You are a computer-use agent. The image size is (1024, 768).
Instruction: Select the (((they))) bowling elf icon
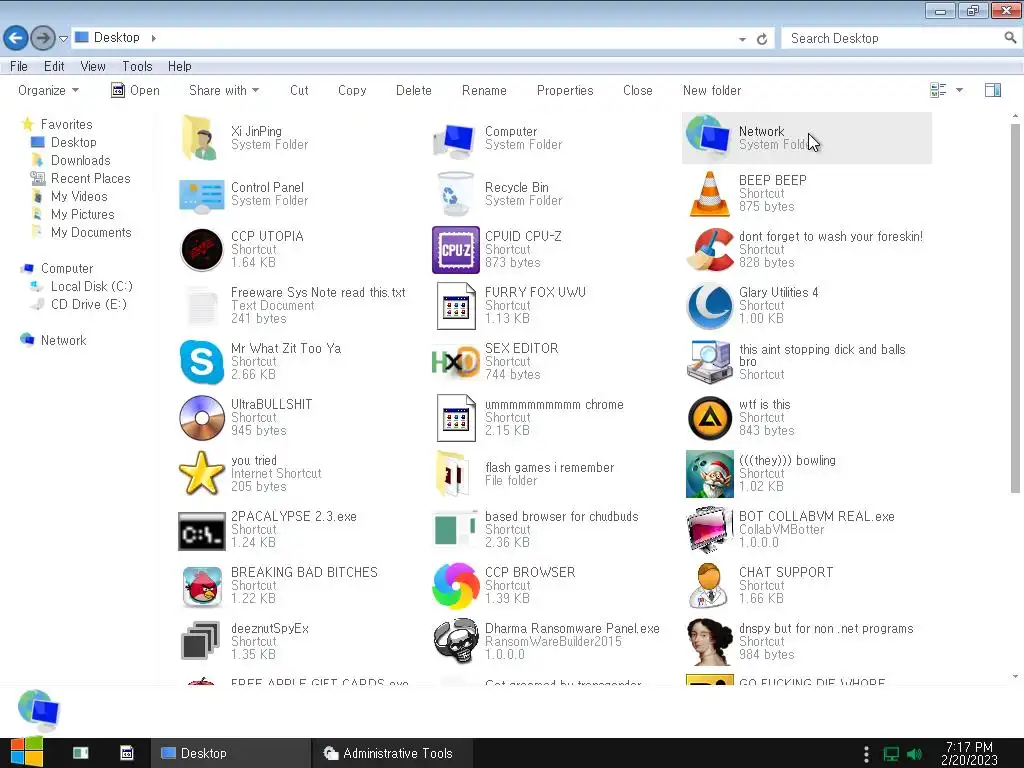click(709, 473)
